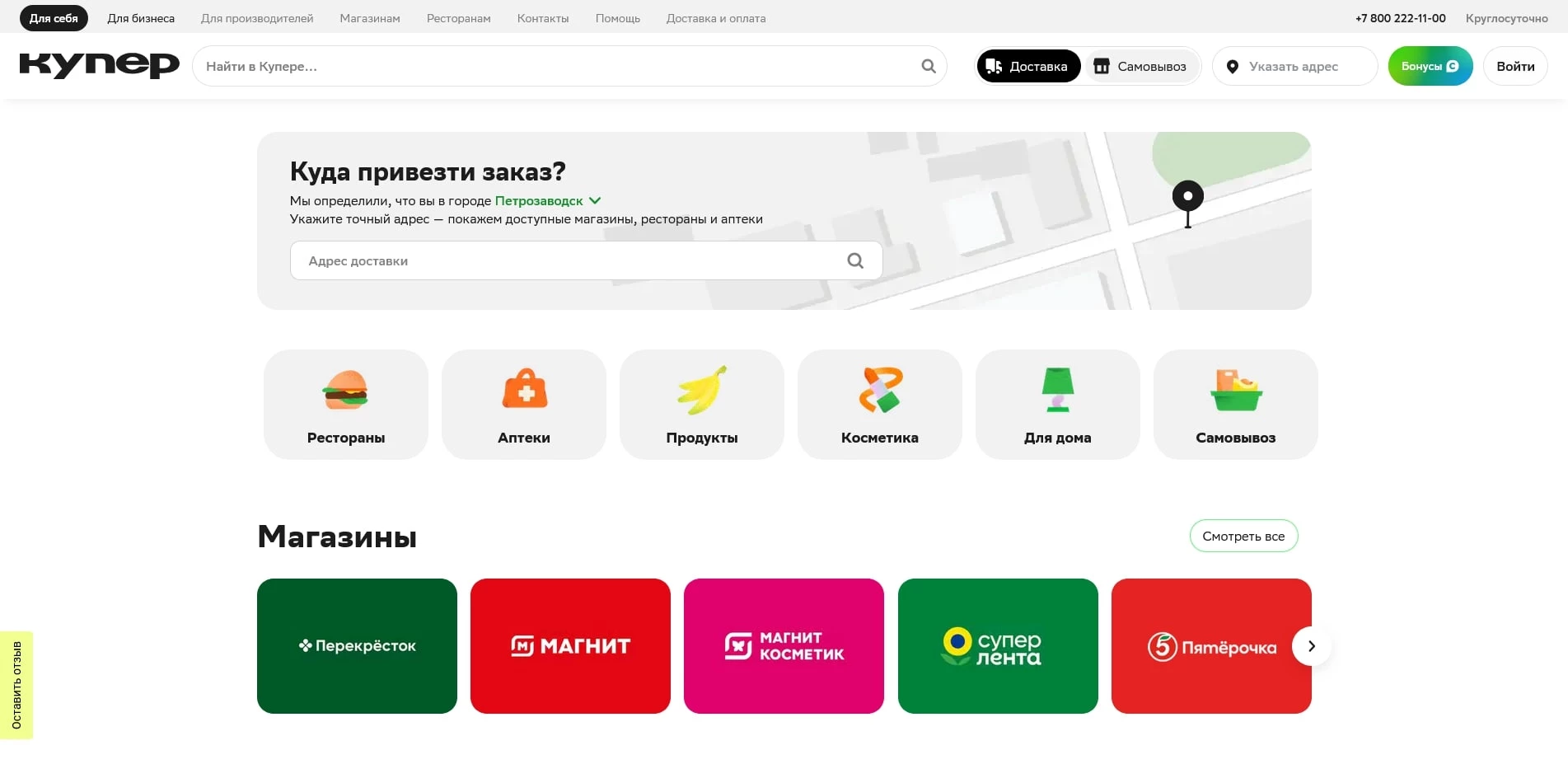Open the Аптеки first-aid kit category
The width and height of the screenshot is (1568, 764).
[x=524, y=404]
